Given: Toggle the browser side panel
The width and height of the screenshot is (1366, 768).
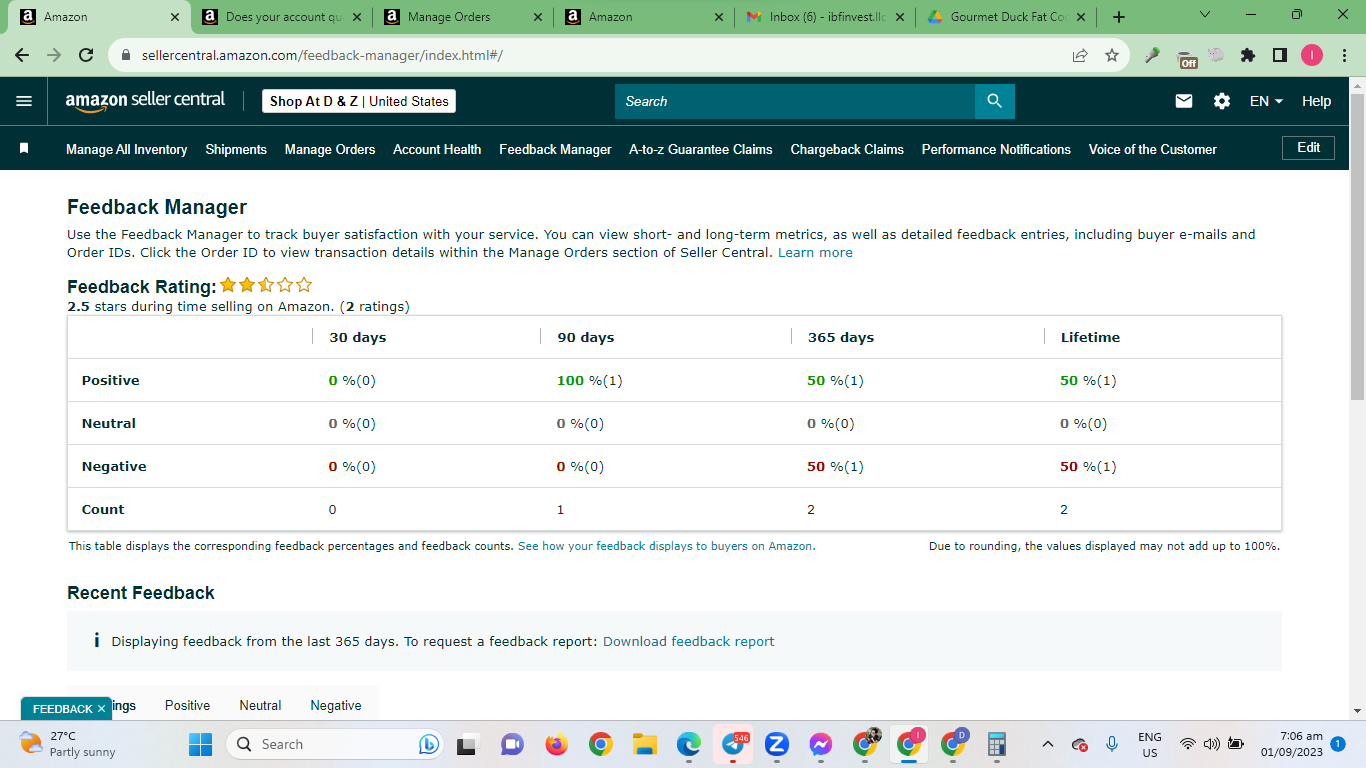Looking at the screenshot, I should tap(1280, 56).
